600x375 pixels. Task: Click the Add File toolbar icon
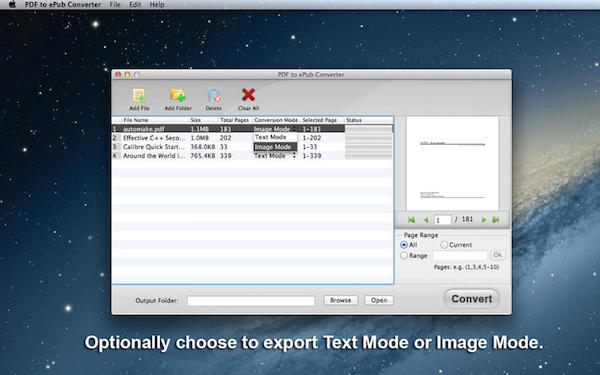point(139,96)
